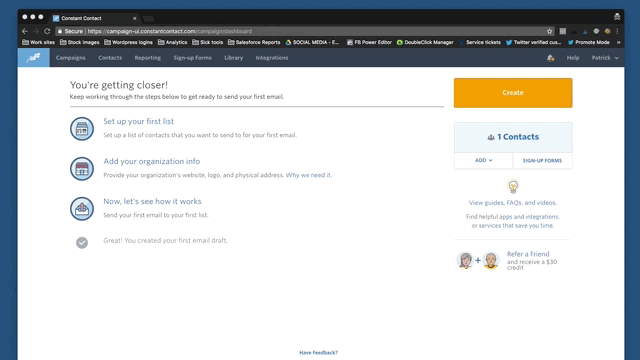This screenshot has width=640, height=360.
Task: Select the Constant Contact browser tab
Action: [94, 18]
